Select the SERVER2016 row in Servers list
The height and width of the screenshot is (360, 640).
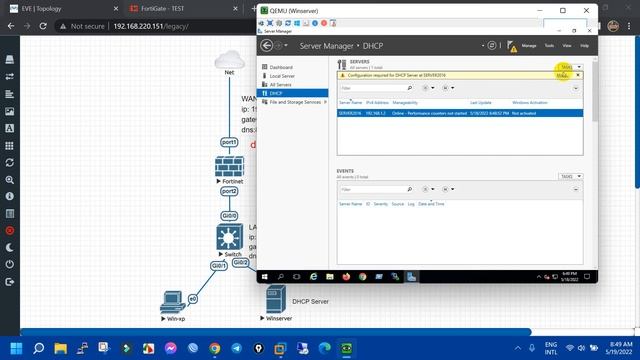tap(460, 113)
